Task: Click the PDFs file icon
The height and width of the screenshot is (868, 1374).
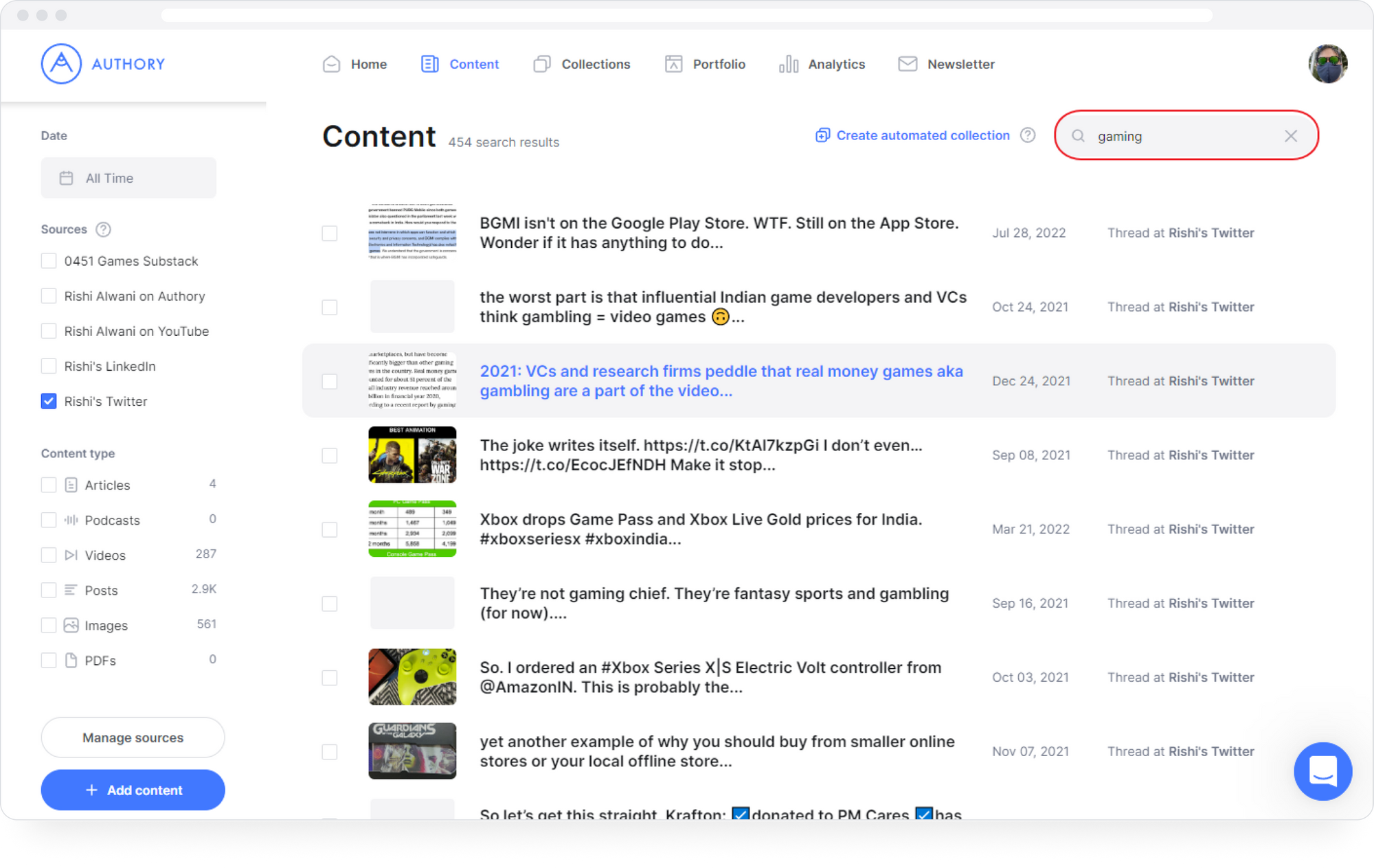Action: (x=71, y=660)
